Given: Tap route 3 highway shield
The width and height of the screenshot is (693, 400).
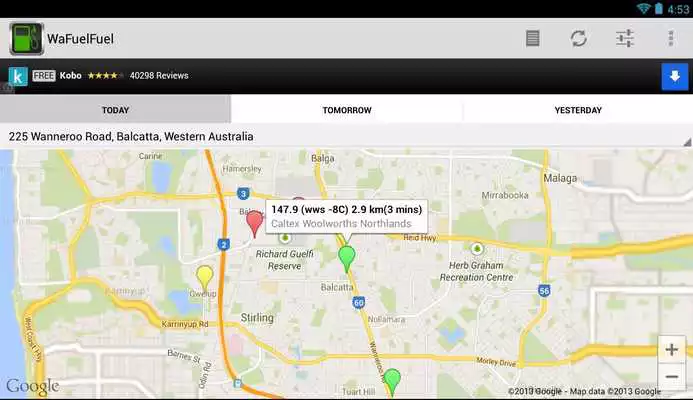Looking at the screenshot, I should pyautogui.click(x=243, y=194).
